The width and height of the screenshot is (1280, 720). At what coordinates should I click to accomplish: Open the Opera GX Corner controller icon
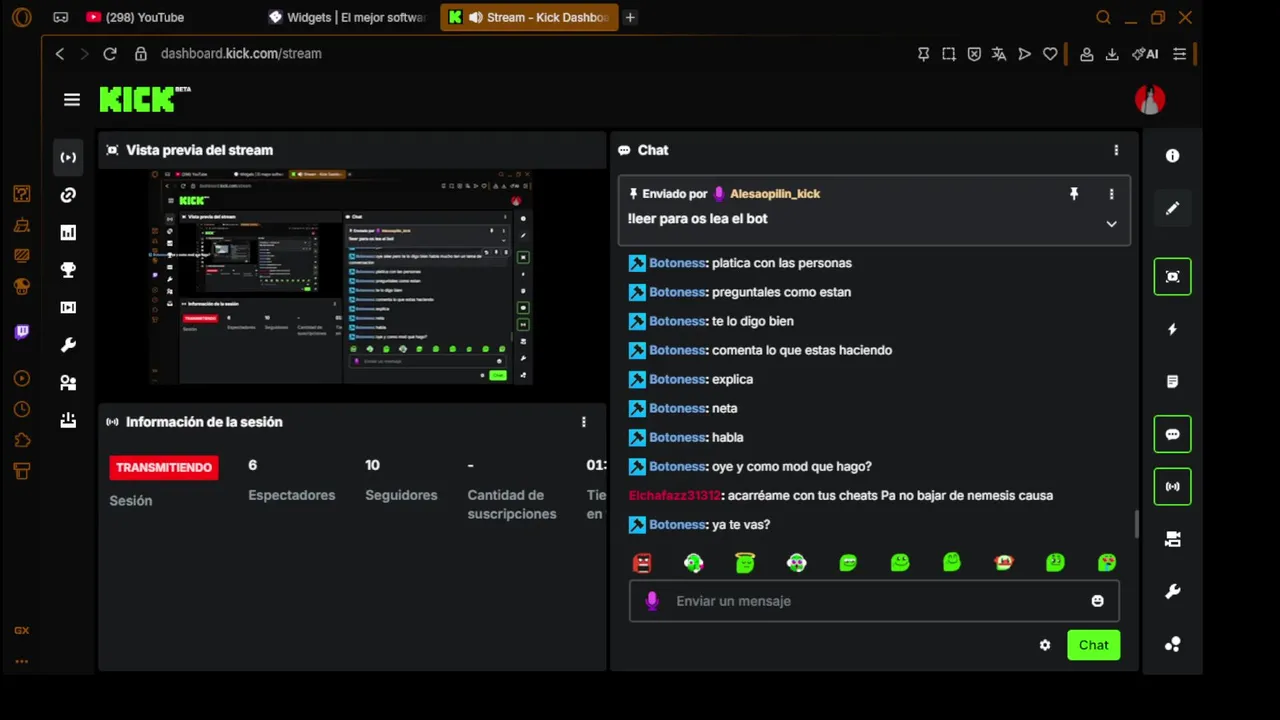tap(21, 194)
